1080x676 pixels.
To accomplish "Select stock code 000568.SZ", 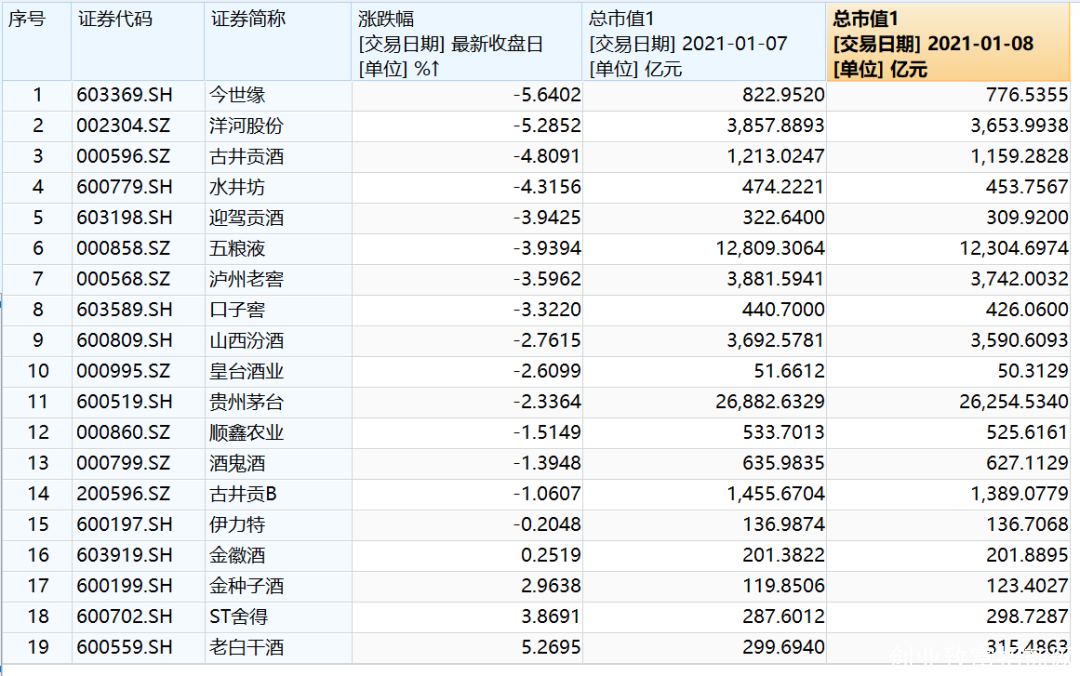I will tap(123, 279).
